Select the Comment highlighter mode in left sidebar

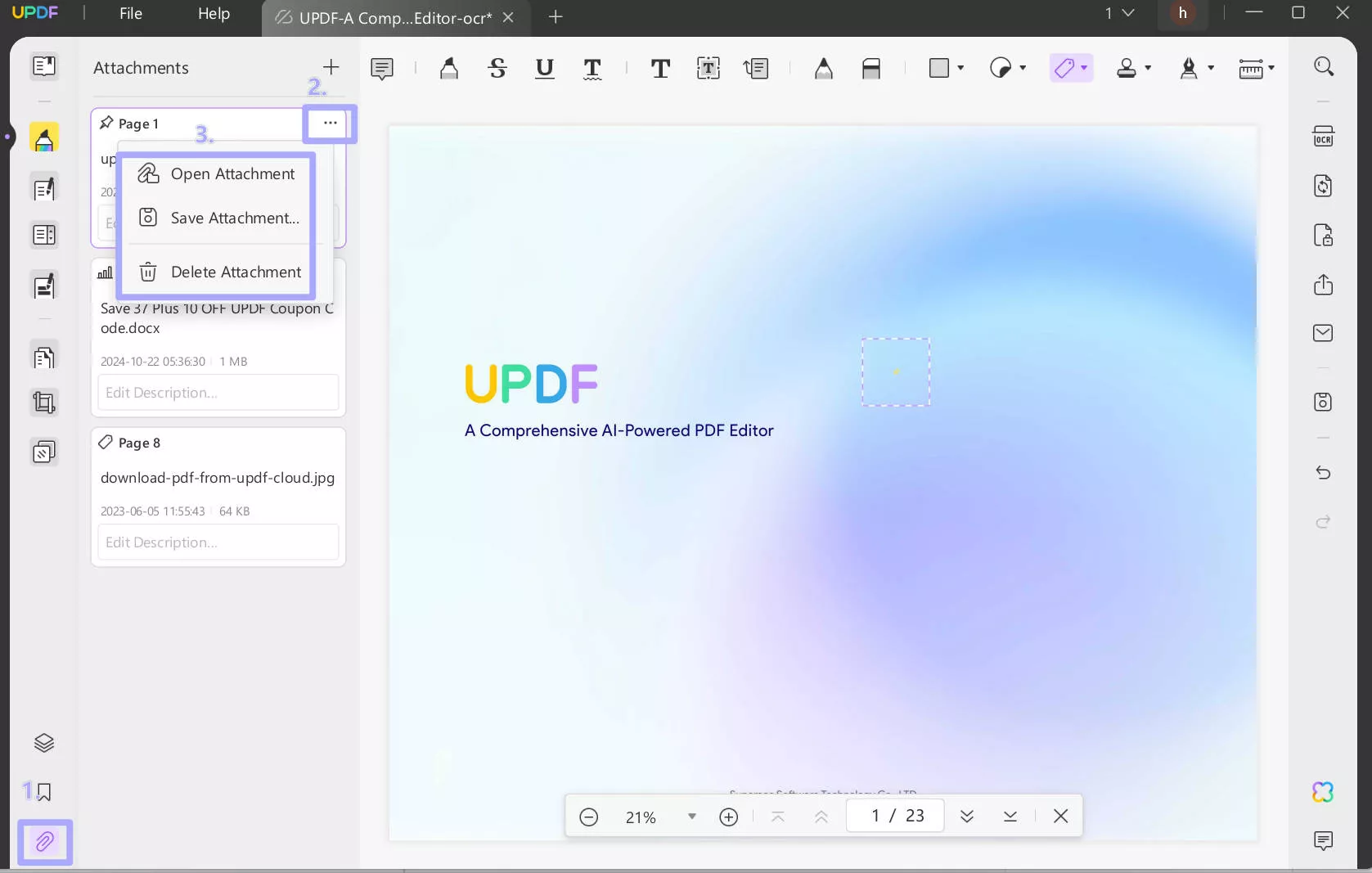[x=44, y=138]
